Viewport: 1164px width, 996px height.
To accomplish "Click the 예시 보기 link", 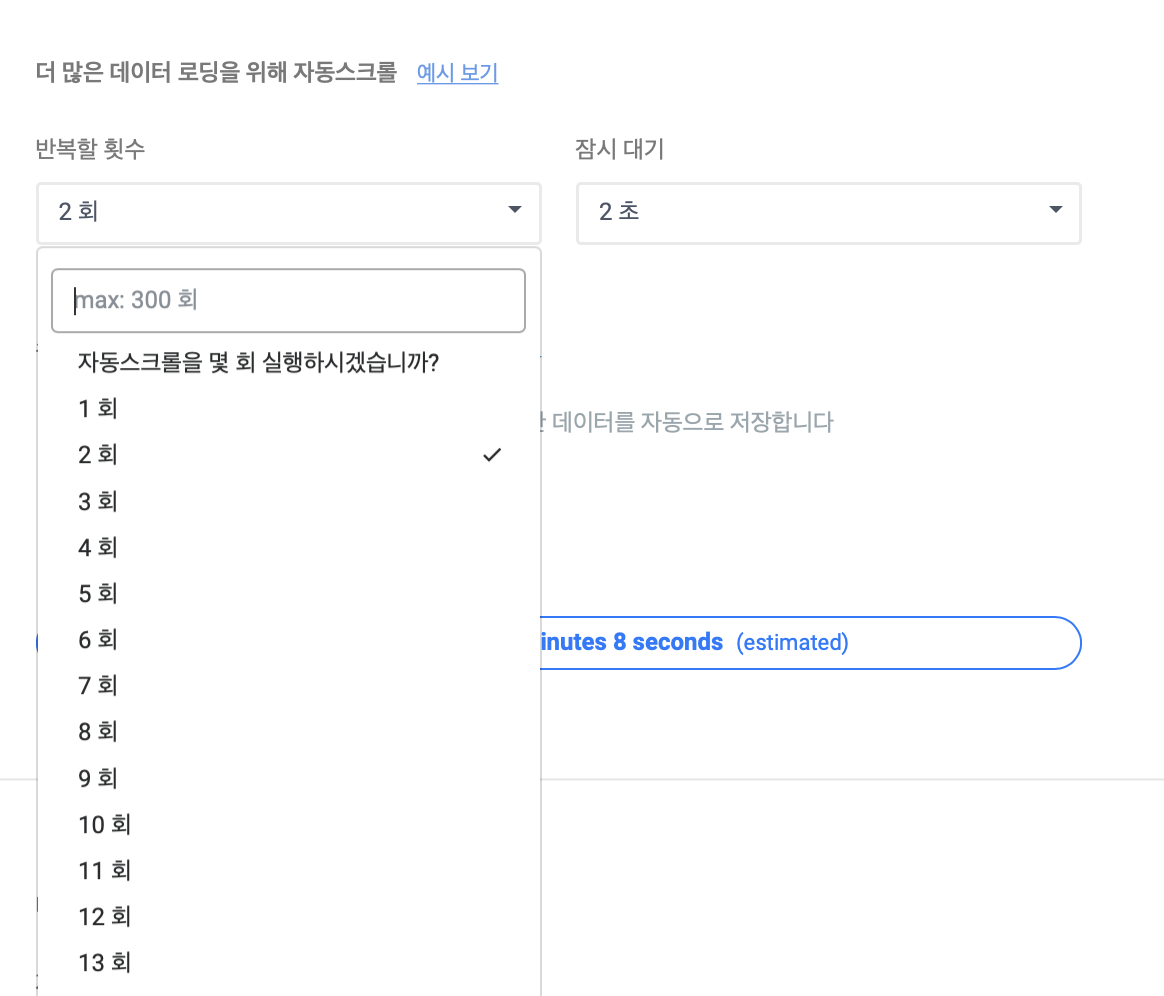I will [x=457, y=73].
